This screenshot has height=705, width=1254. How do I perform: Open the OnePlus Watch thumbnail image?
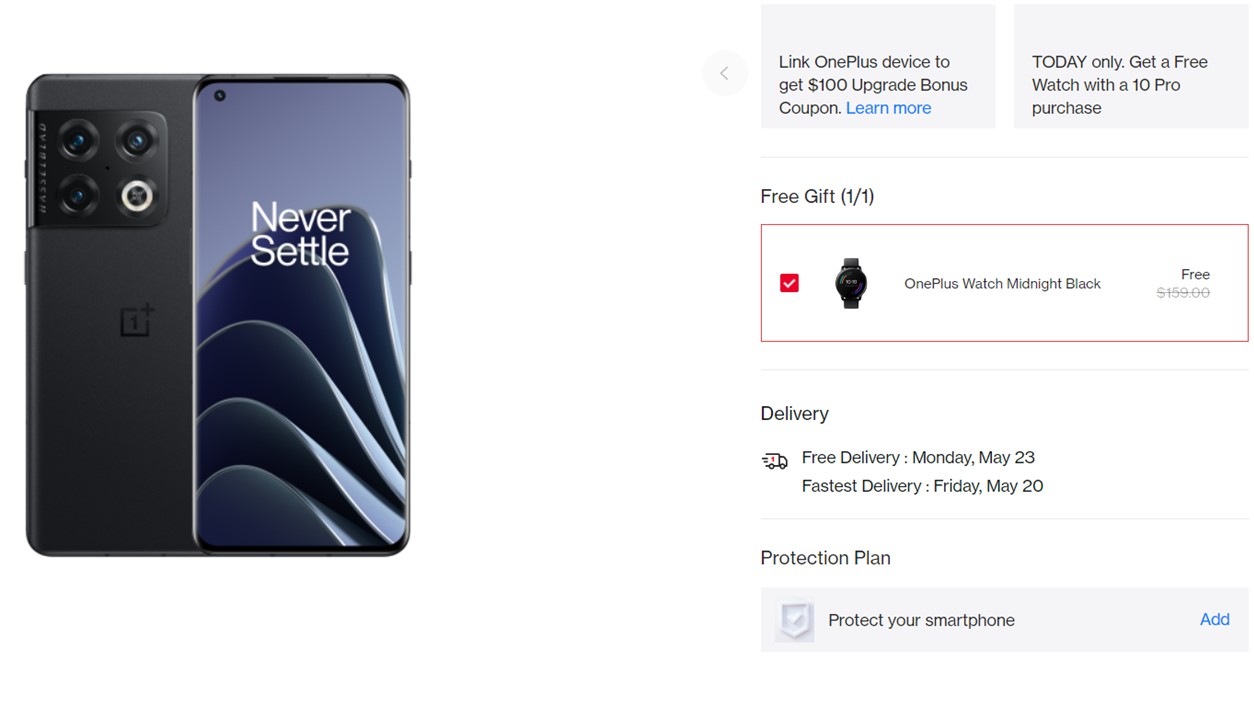(x=851, y=283)
